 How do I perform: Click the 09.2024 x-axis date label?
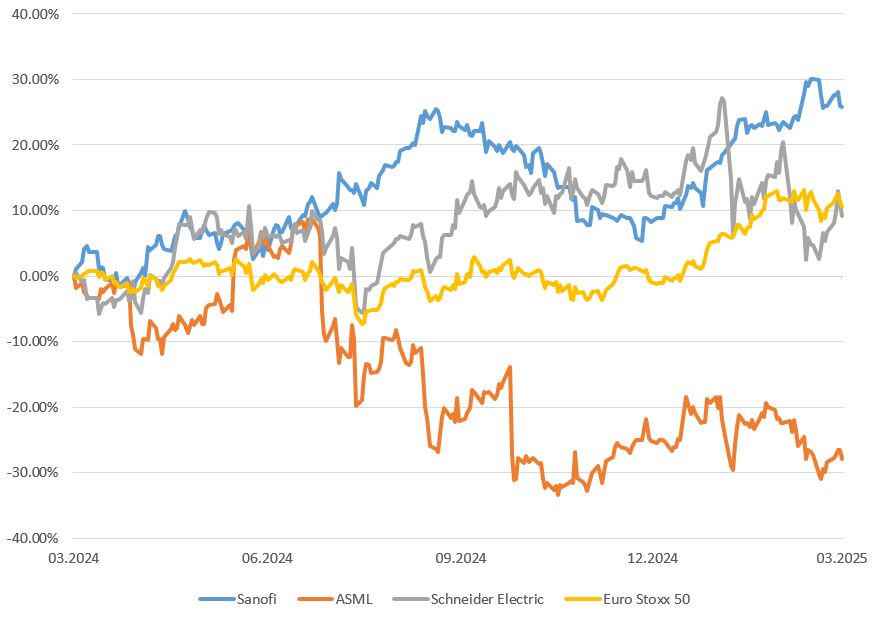(461, 558)
